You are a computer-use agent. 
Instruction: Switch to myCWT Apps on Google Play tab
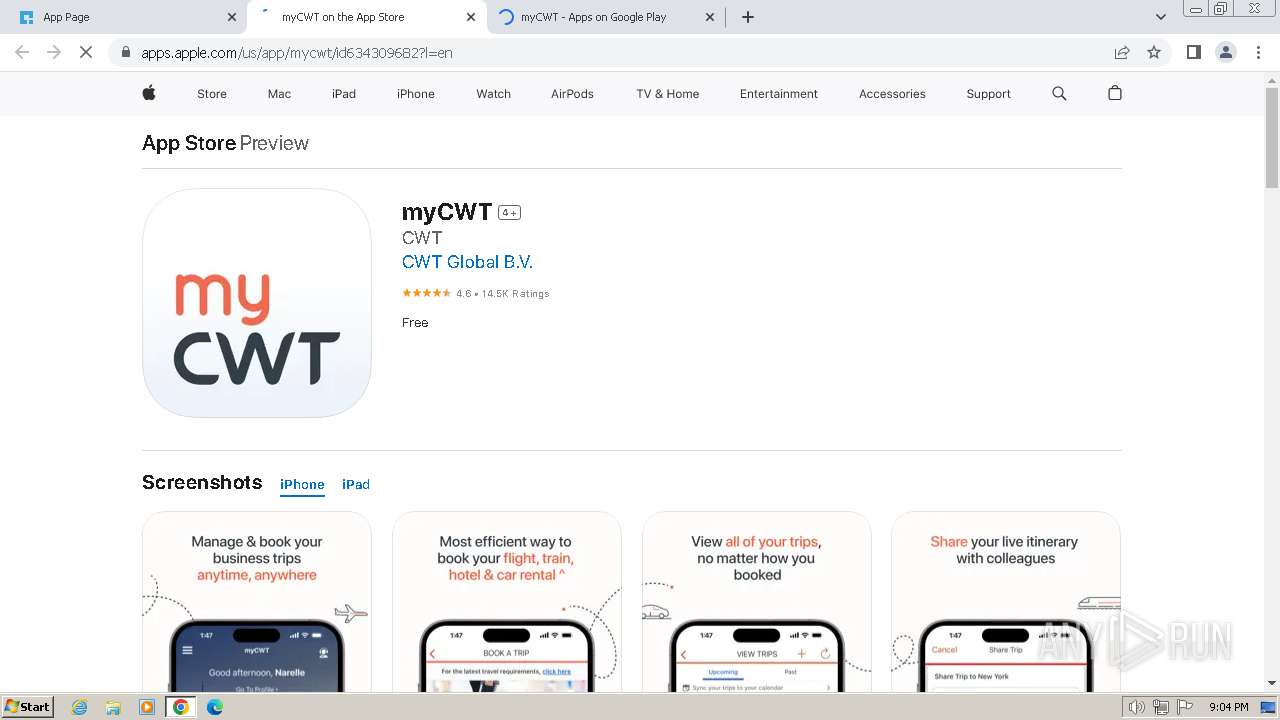pos(606,17)
